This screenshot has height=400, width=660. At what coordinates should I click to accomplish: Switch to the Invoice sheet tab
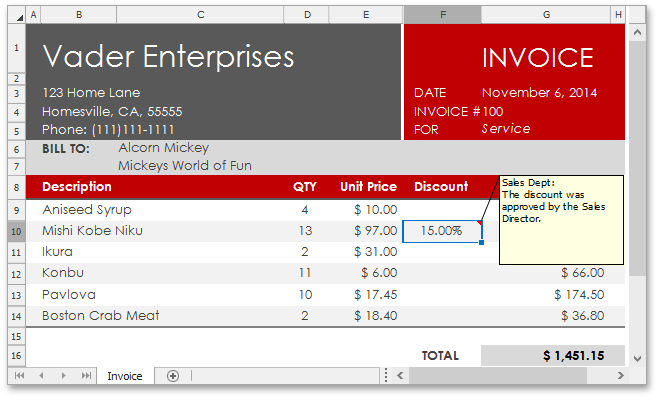tap(125, 376)
